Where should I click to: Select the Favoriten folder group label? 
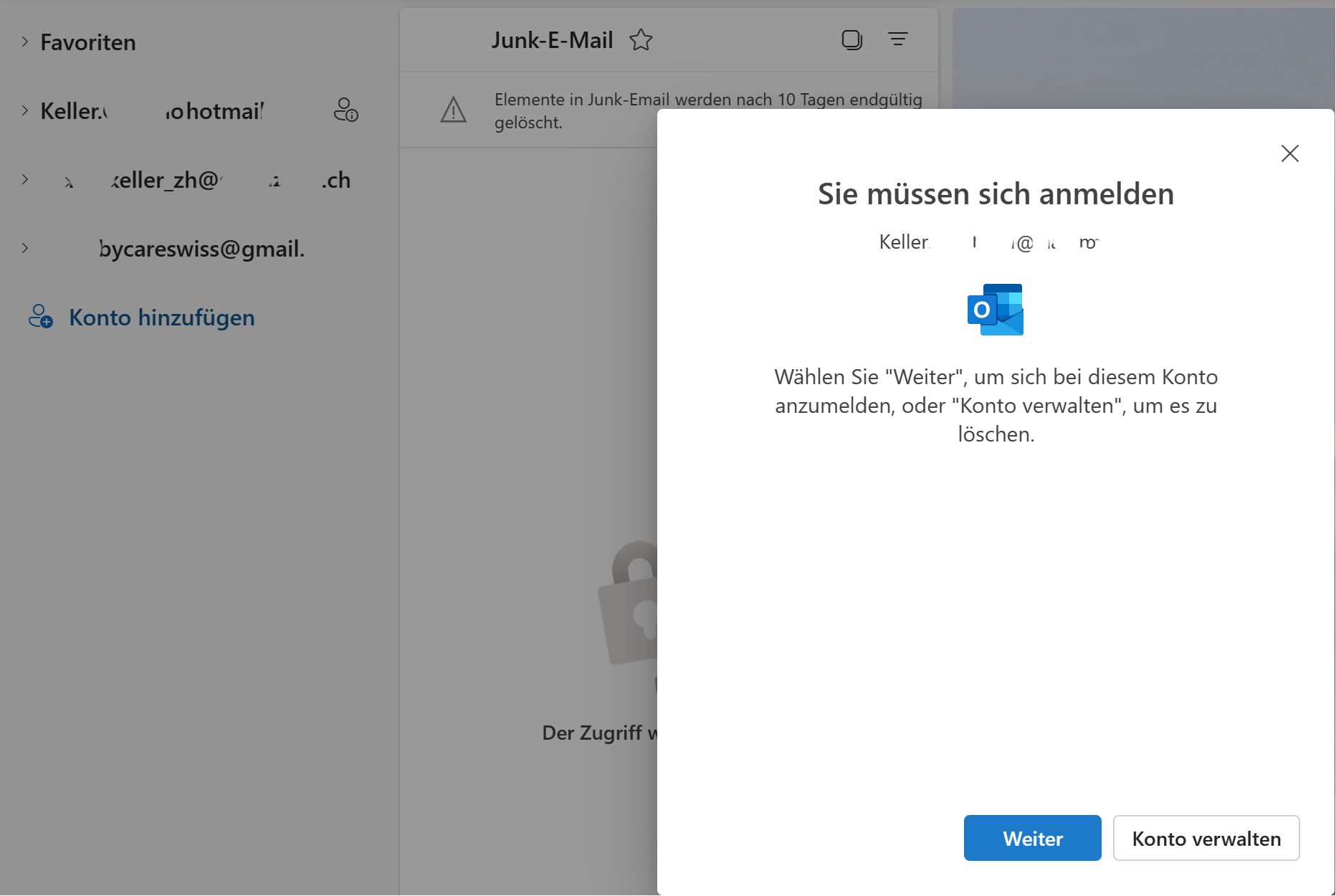88,42
